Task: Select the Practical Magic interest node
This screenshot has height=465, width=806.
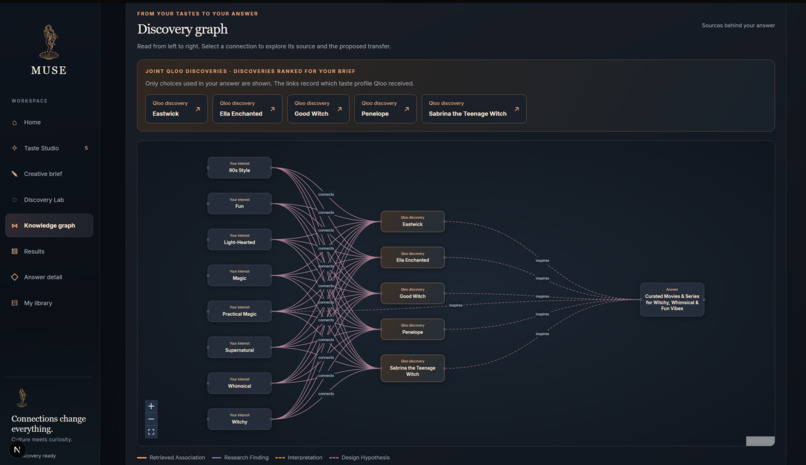Action: click(240, 311)
